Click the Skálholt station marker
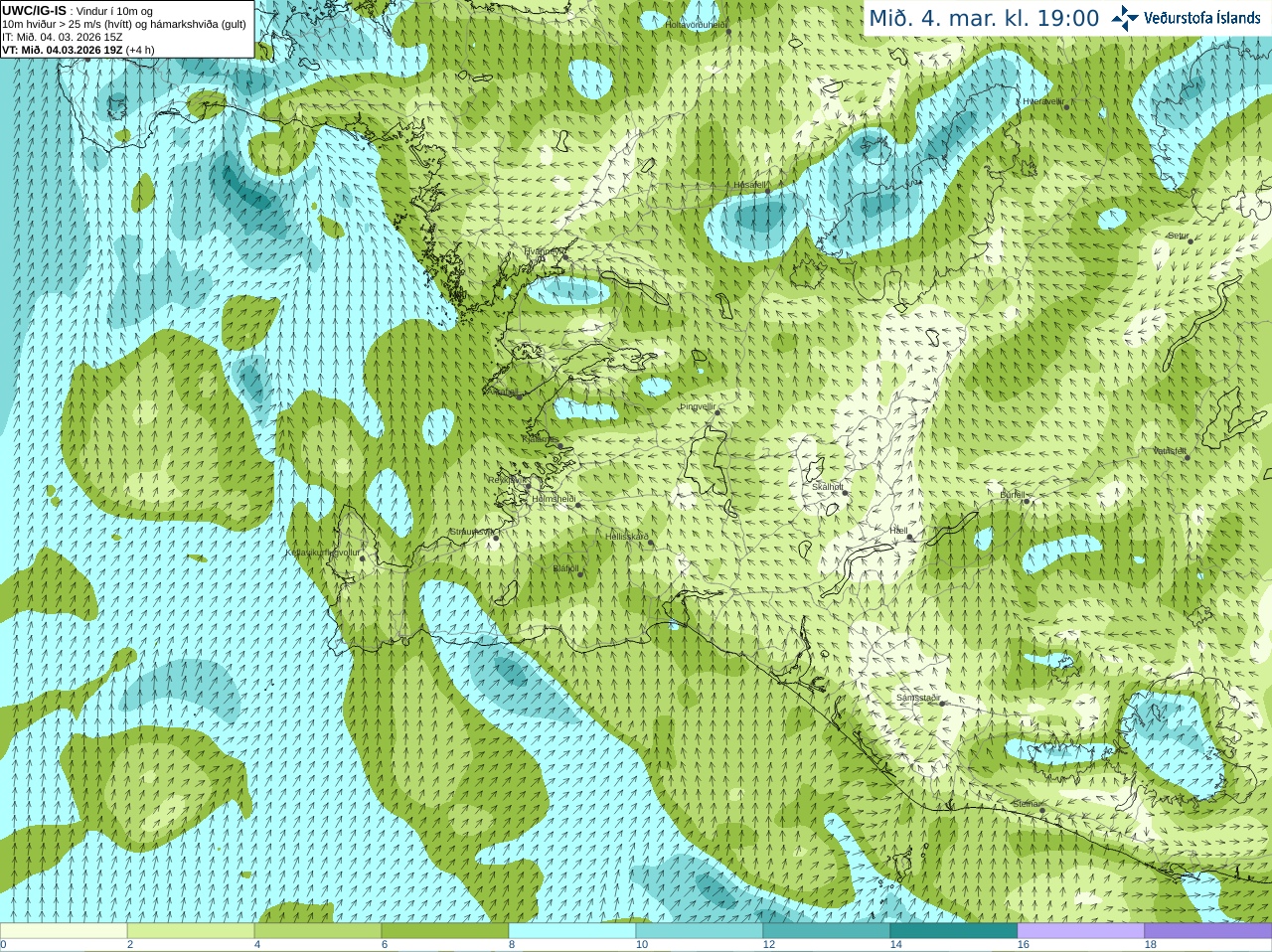The height and width of the screenshot is (952, 1272). [x=847, y=492]
